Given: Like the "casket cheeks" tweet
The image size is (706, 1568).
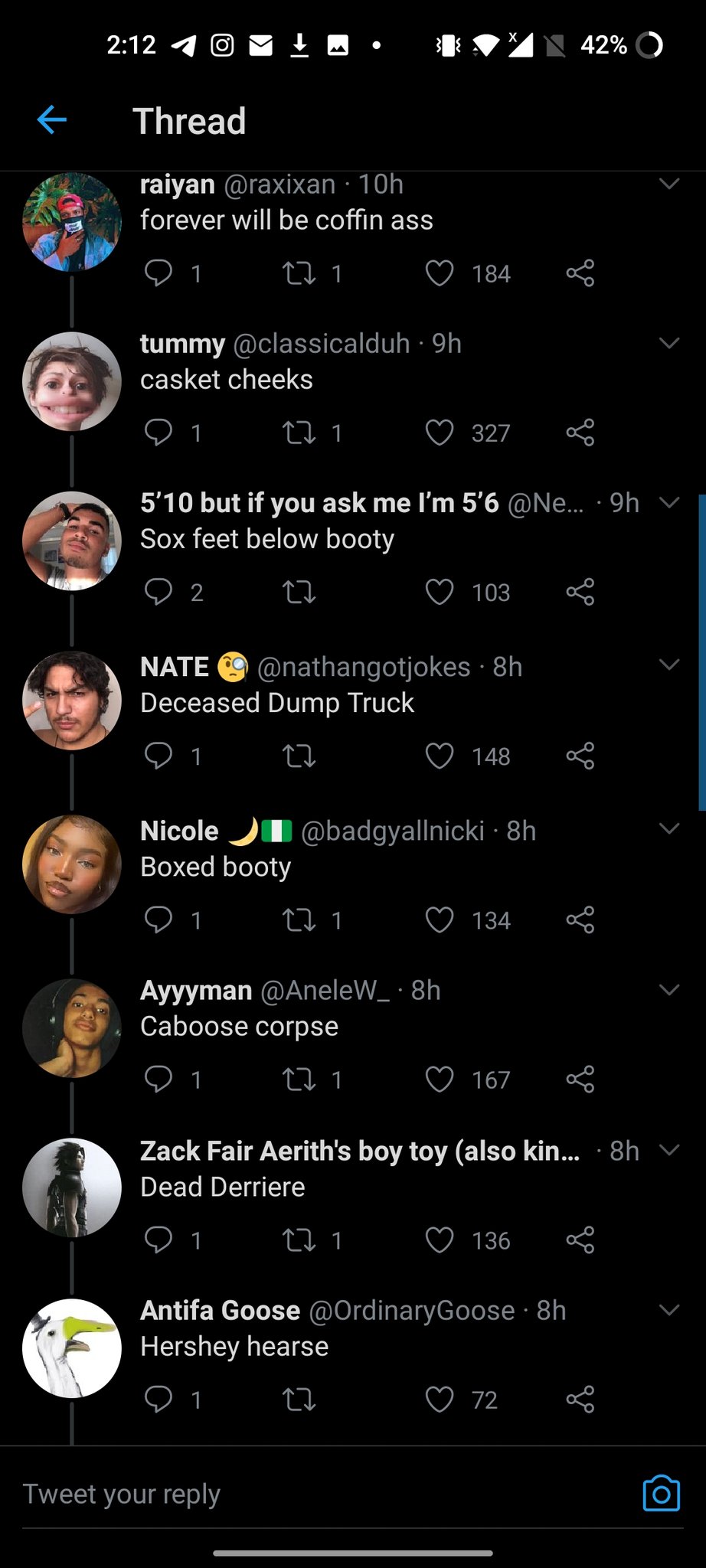Looking at the screenshot, I should 440,433.
